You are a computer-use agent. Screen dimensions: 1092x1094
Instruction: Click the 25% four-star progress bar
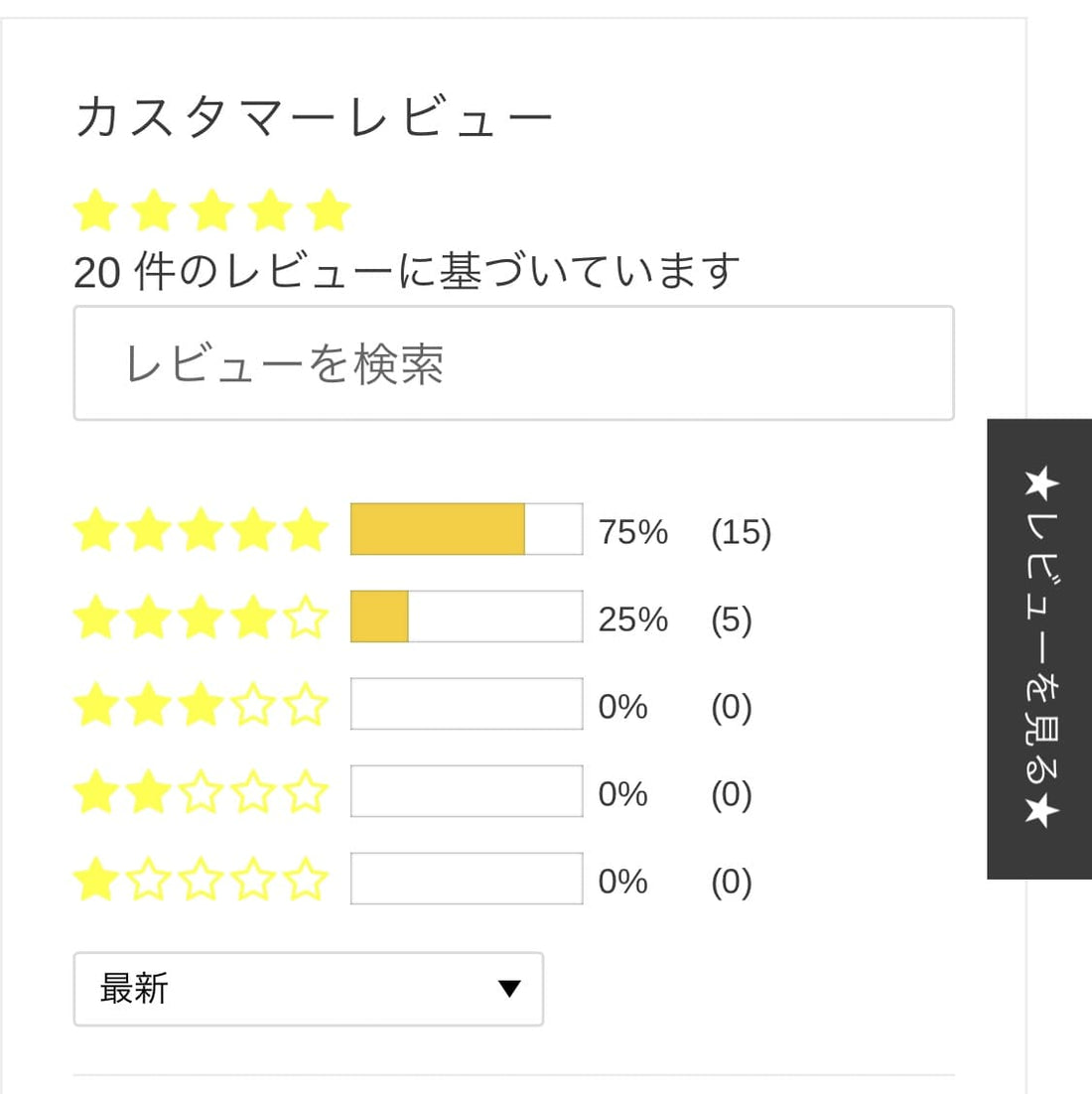click(467, 616)
